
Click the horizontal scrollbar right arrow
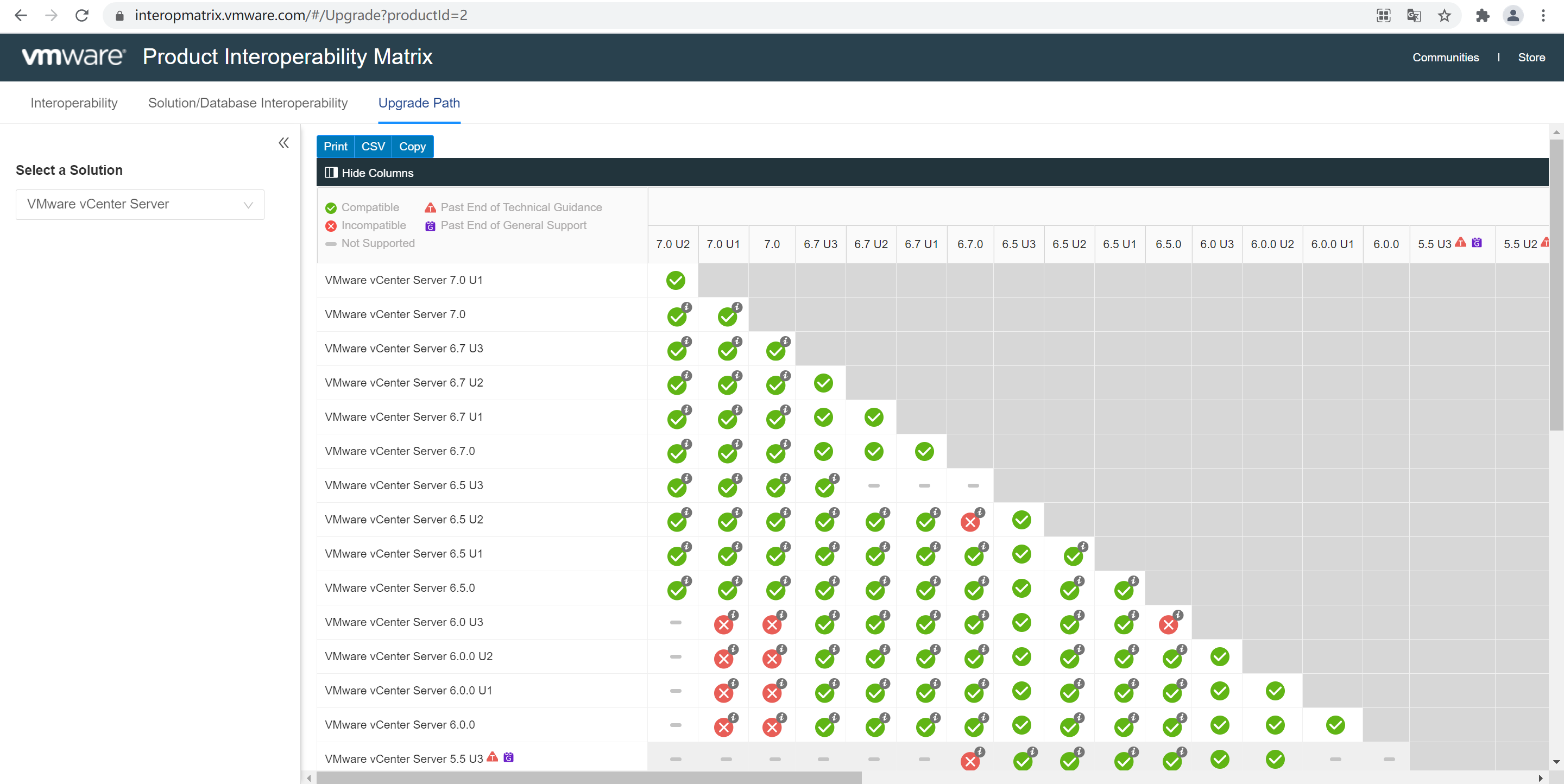click(1540, 778)
